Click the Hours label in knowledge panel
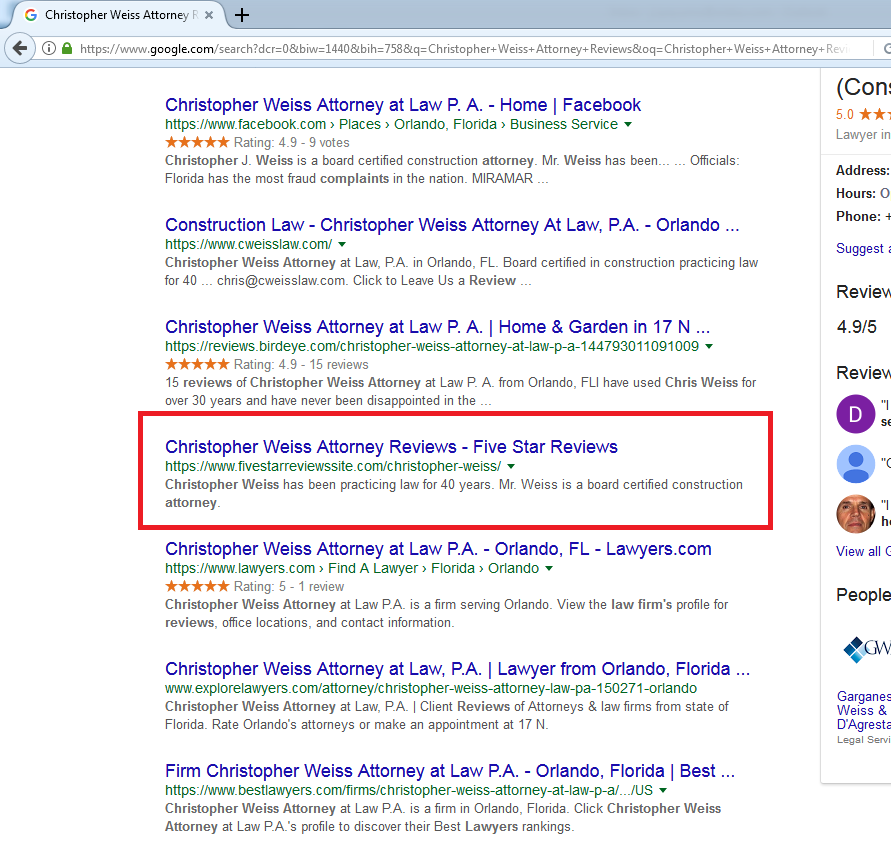Viewport: 891px width, 847px height. [x=856, y=194]
